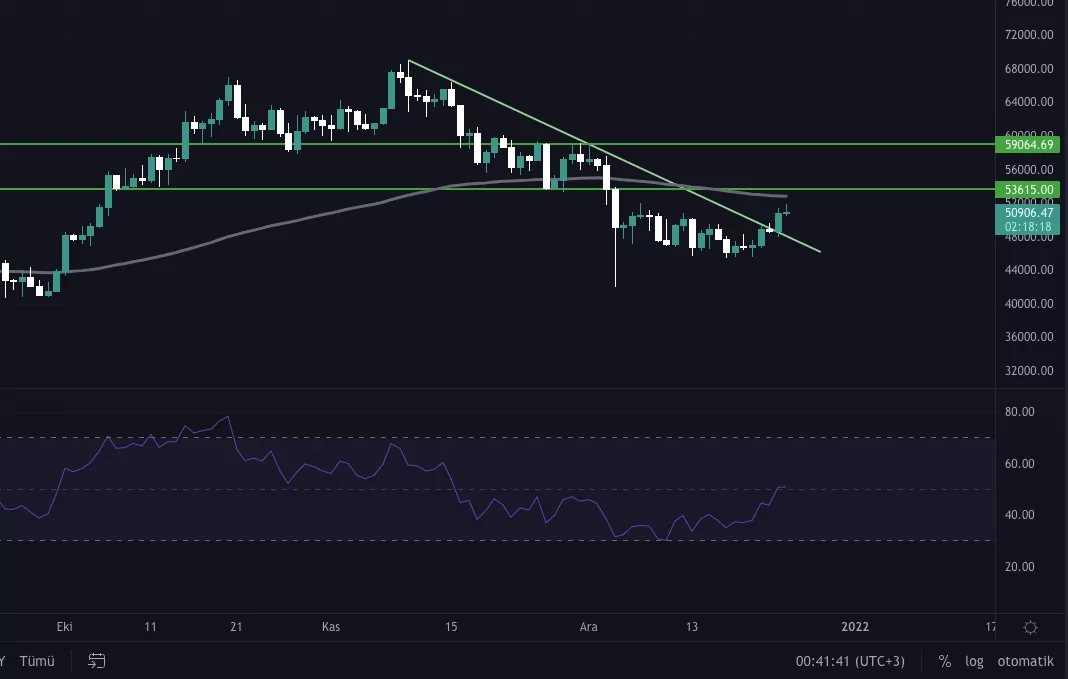Image resolution: width=1068 pixels, height=679 pixels.
Task: Click the current price label 50906.47
Action: pyautogui.click(x=1028, y=212)
